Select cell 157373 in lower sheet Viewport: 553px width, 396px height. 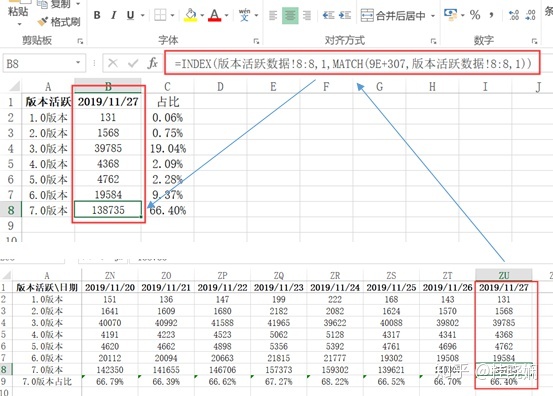(279, 370)
